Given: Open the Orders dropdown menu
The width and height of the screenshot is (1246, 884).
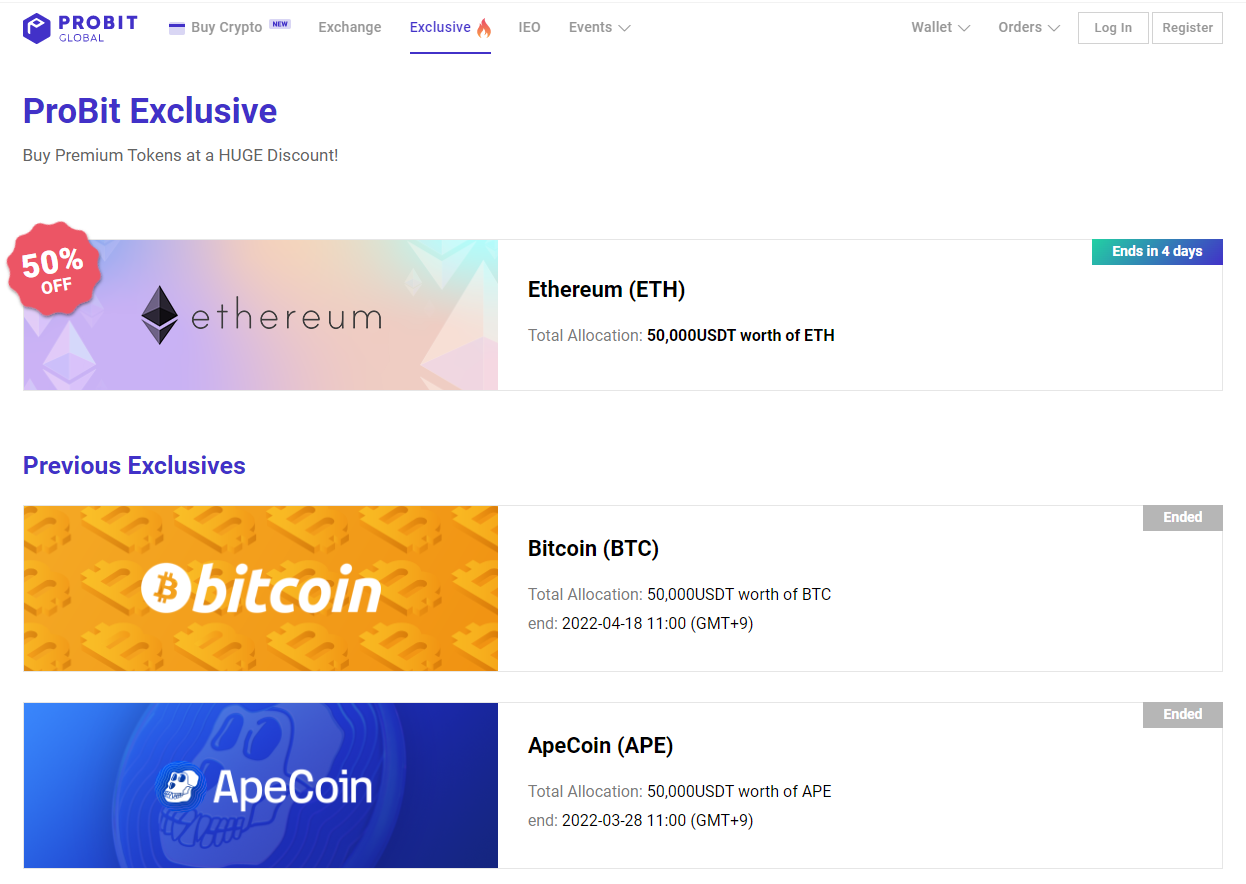Looking at the screenshot, I should [1027, 27].
